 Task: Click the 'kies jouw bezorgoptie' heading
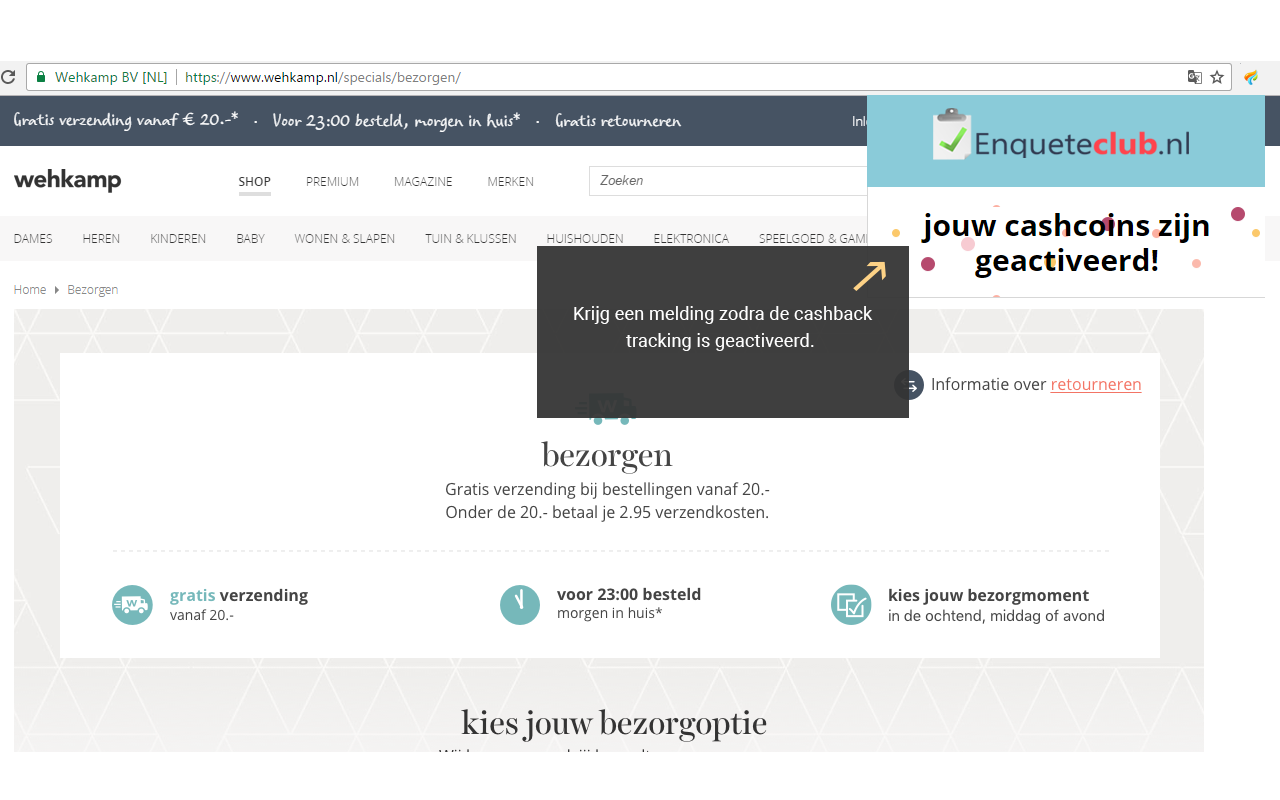pyautogui.click(x=614, y=723)
